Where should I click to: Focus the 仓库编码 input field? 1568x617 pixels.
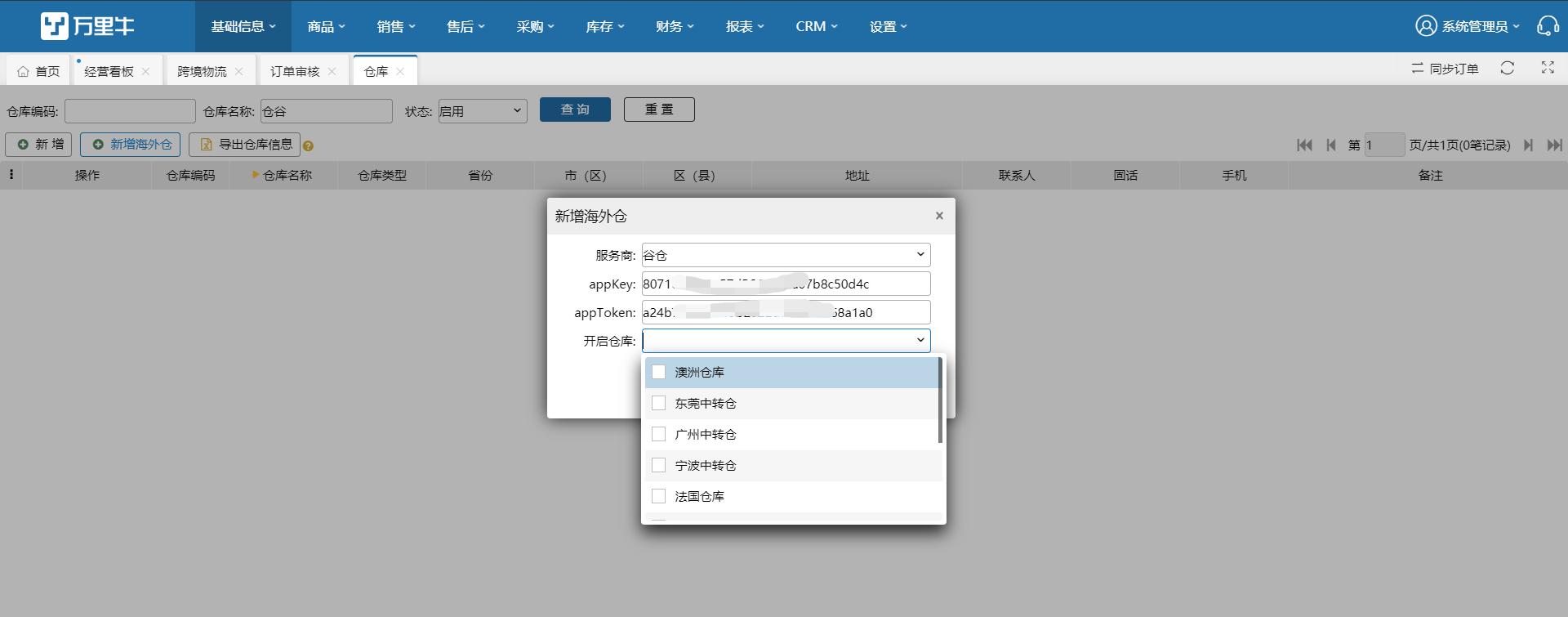pos(130,111)
